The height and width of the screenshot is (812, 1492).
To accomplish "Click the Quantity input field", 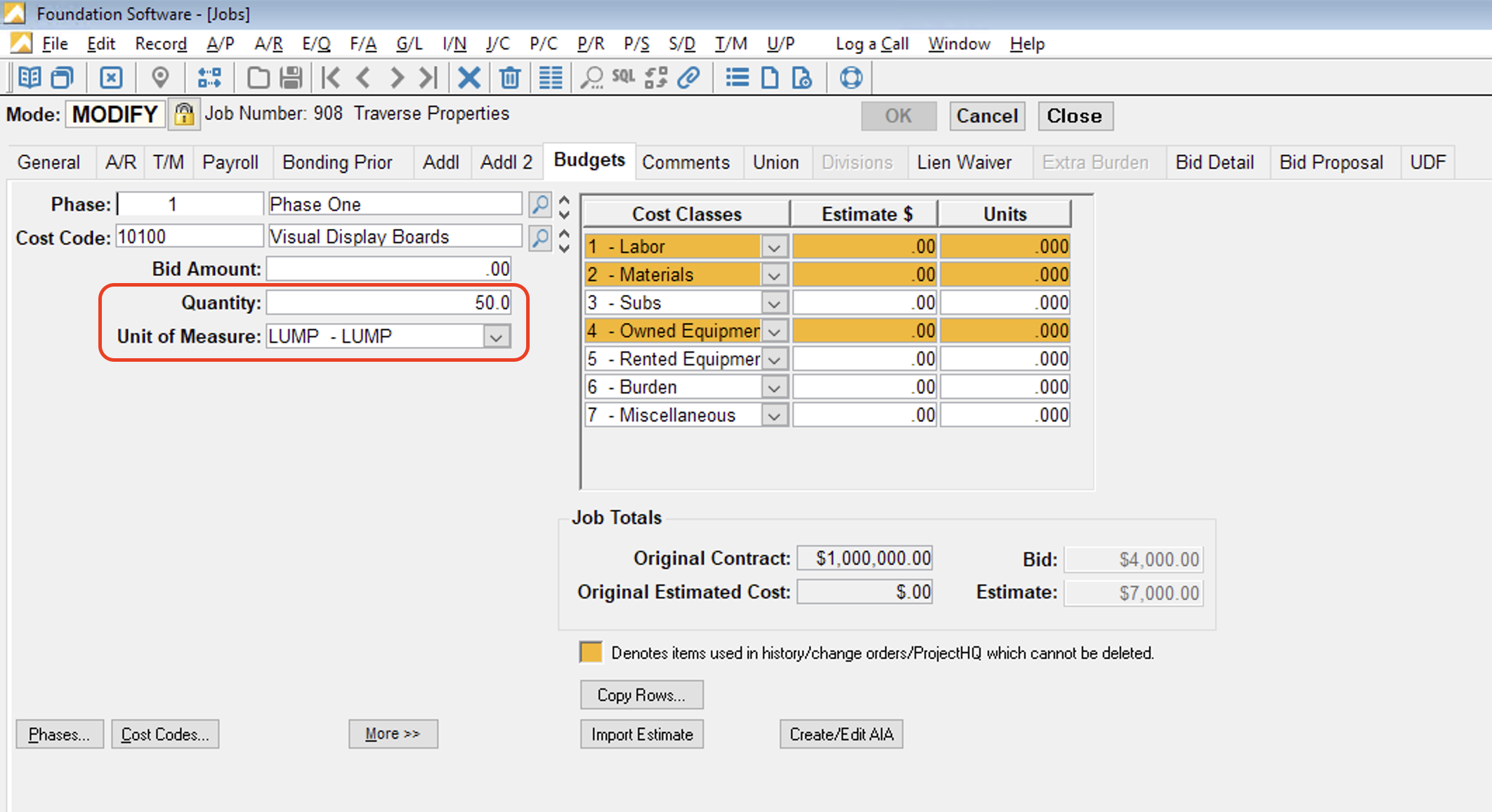I will click(390, 301).
